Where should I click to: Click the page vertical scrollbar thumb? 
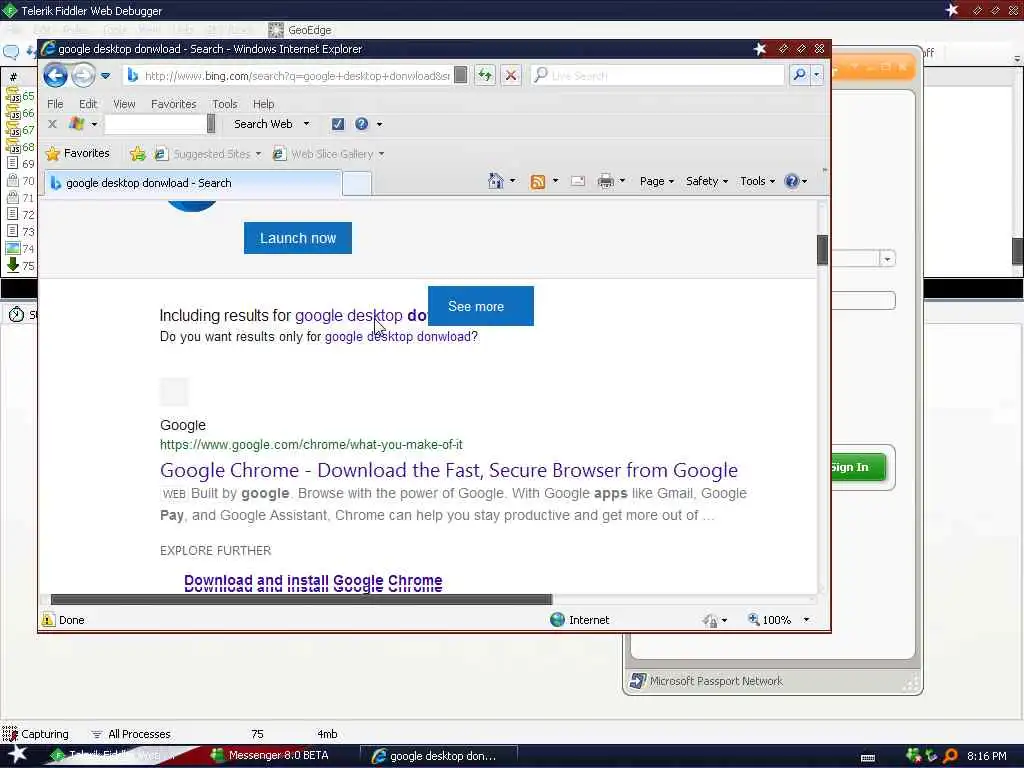822,249
